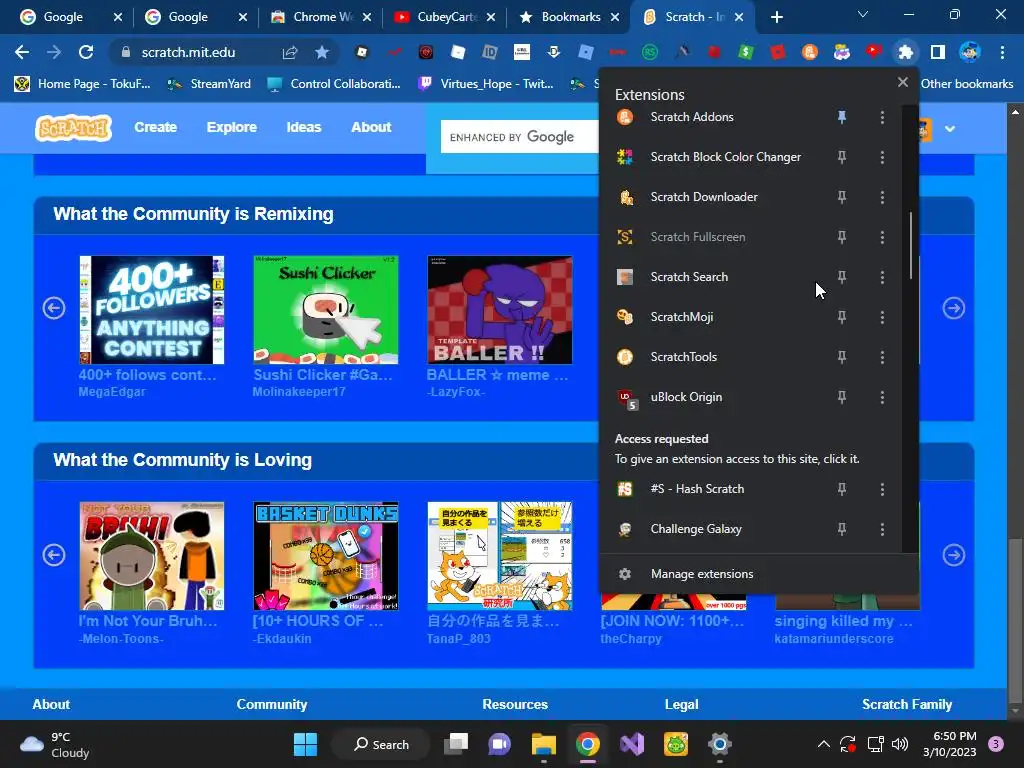Switch to the Bookmarks tab
1024x768 pixels.
(x=568, y=17)
